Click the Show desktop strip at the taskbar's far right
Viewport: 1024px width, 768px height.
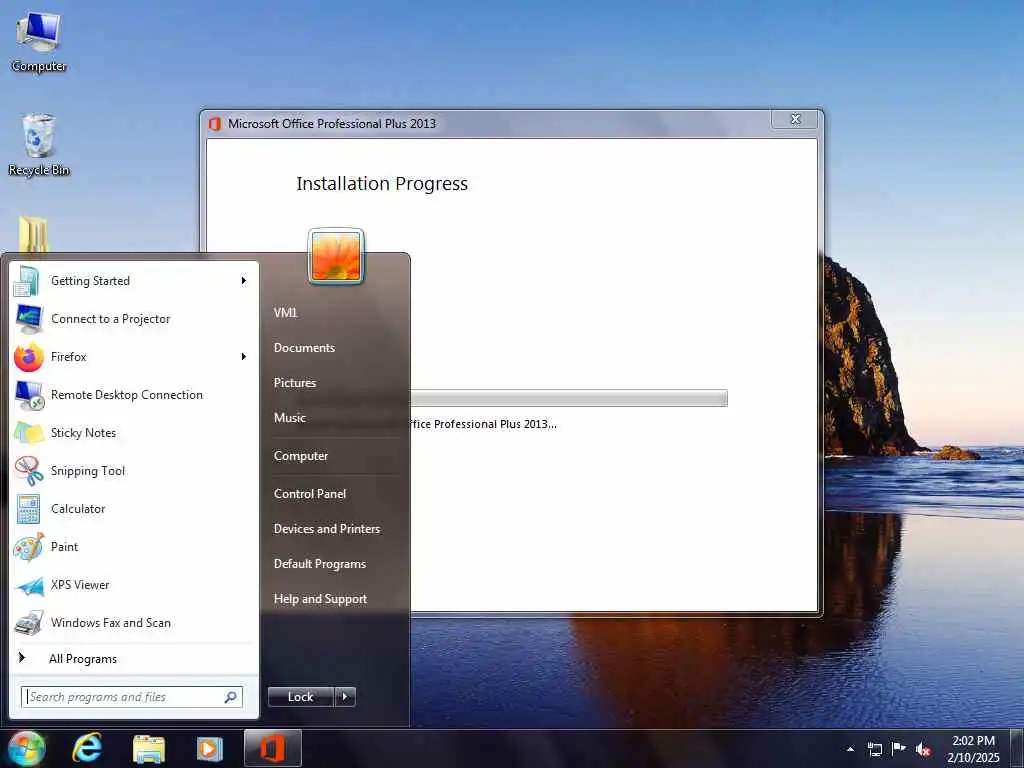(1018, 749)
